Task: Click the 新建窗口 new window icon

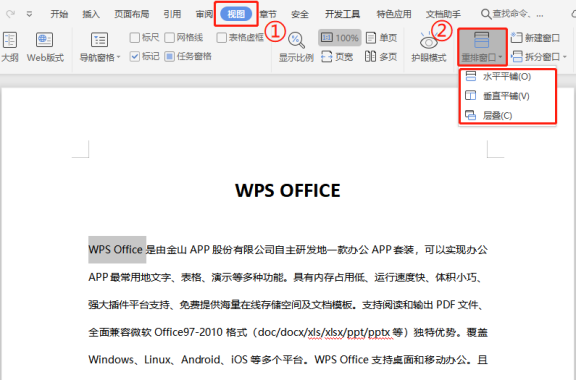Action: (516, 37)
